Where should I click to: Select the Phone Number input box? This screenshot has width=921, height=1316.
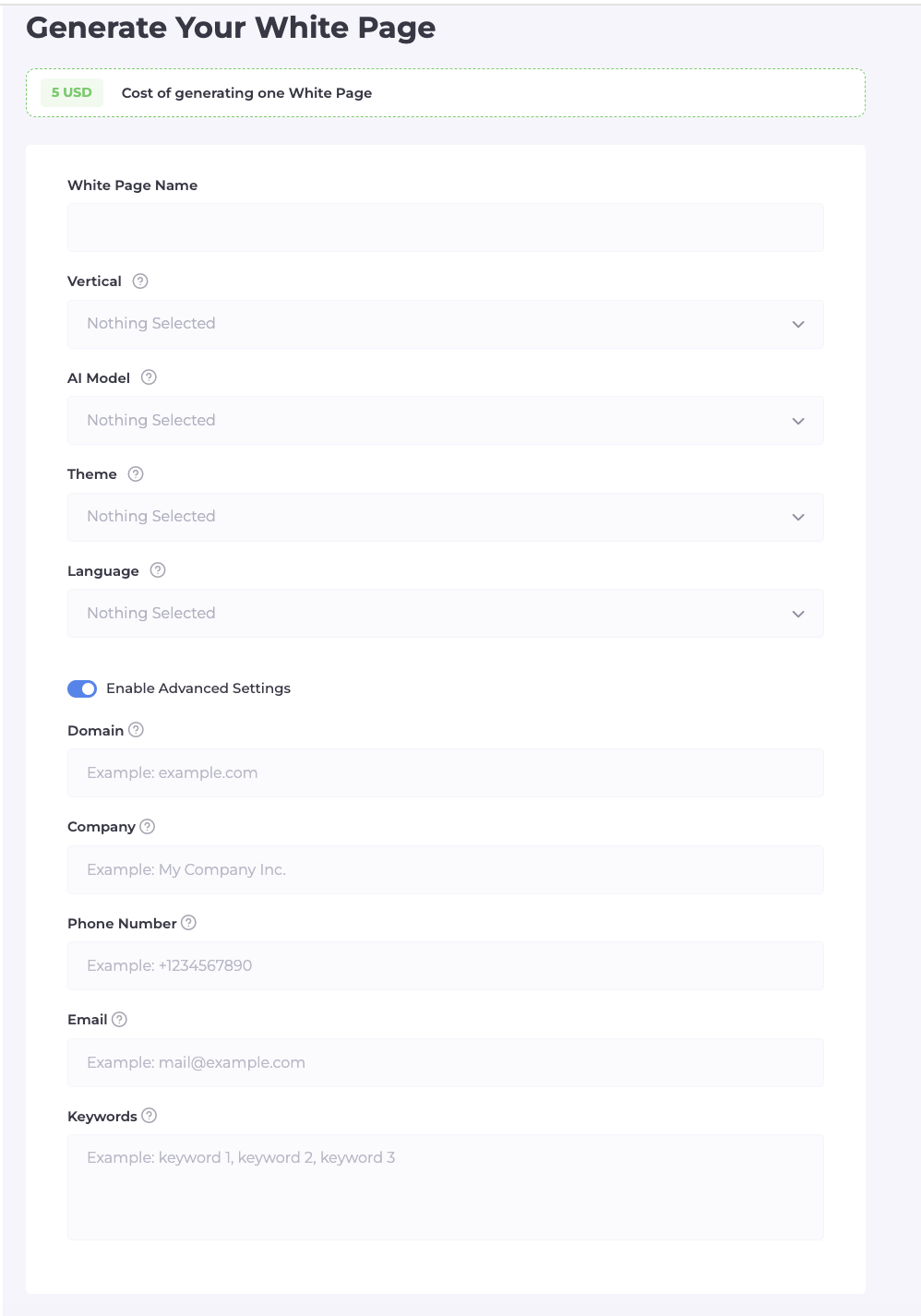coord(445,966)
